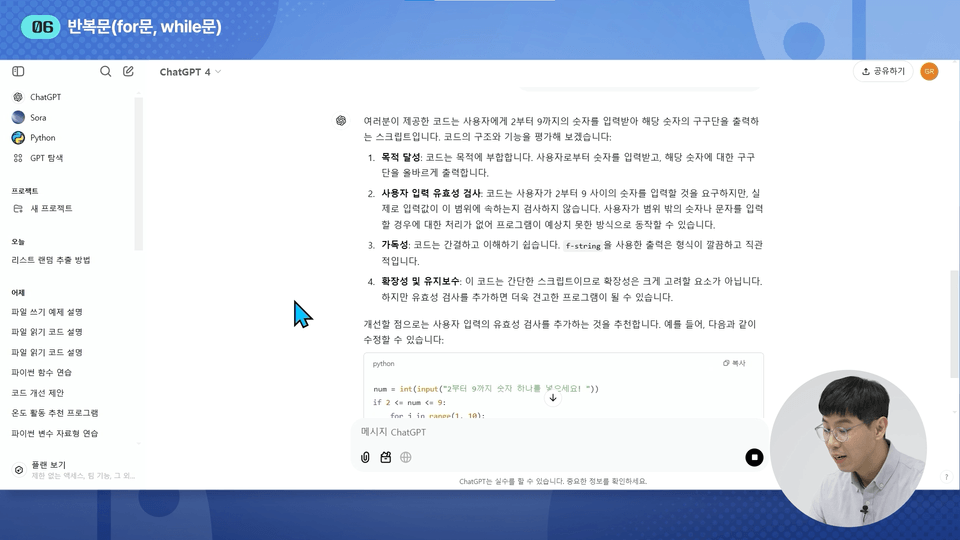Viewport: 960px width, 540px height.
Task: Click the python language label in code block
Action: [x=383, y=364]
